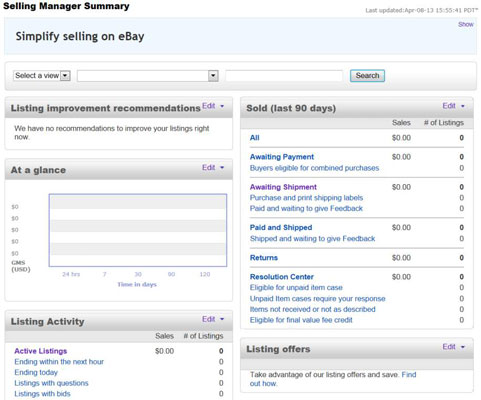Open Listings with questions link
Image resolution: width=481 pixels, height=400 pixels.
pos(51,383)
